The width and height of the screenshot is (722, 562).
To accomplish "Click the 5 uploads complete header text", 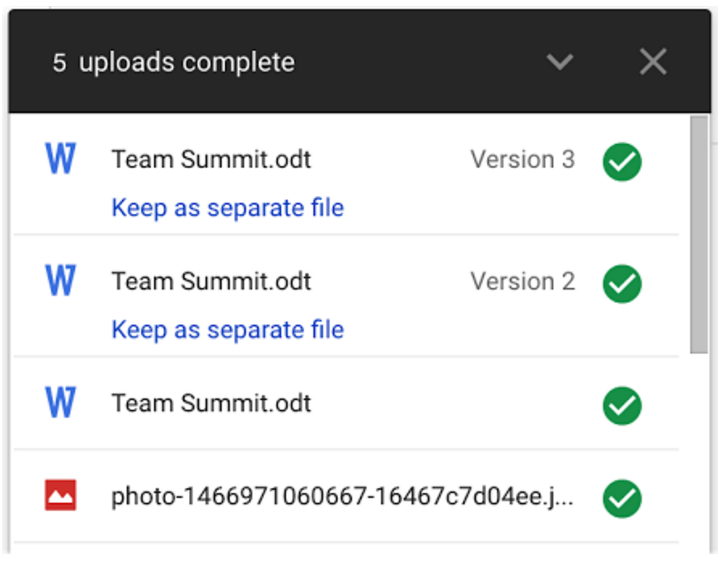I will tap(174, 63).
